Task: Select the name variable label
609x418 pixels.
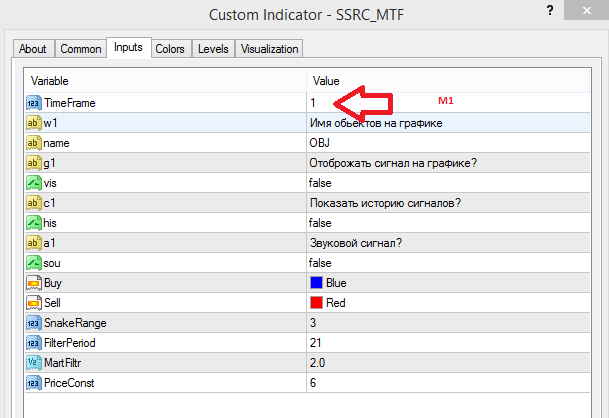Action: coord(56,143)
